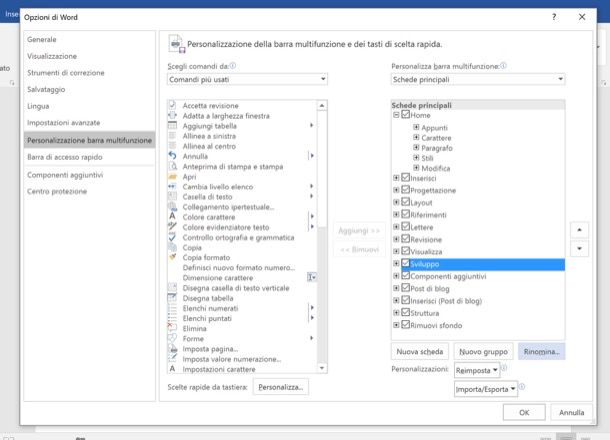Open the Personalizza barra multifunzione dropdown
This screenshot has width=610, height=440.
[x=478, y=79]
